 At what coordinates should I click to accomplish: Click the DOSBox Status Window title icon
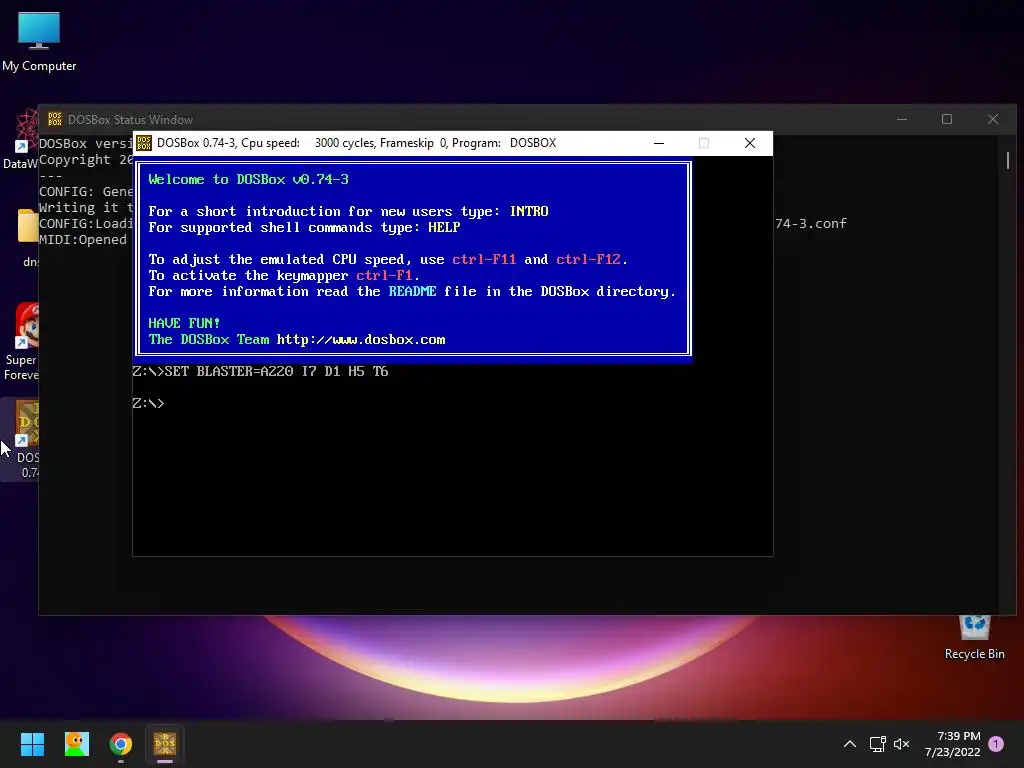55,119
